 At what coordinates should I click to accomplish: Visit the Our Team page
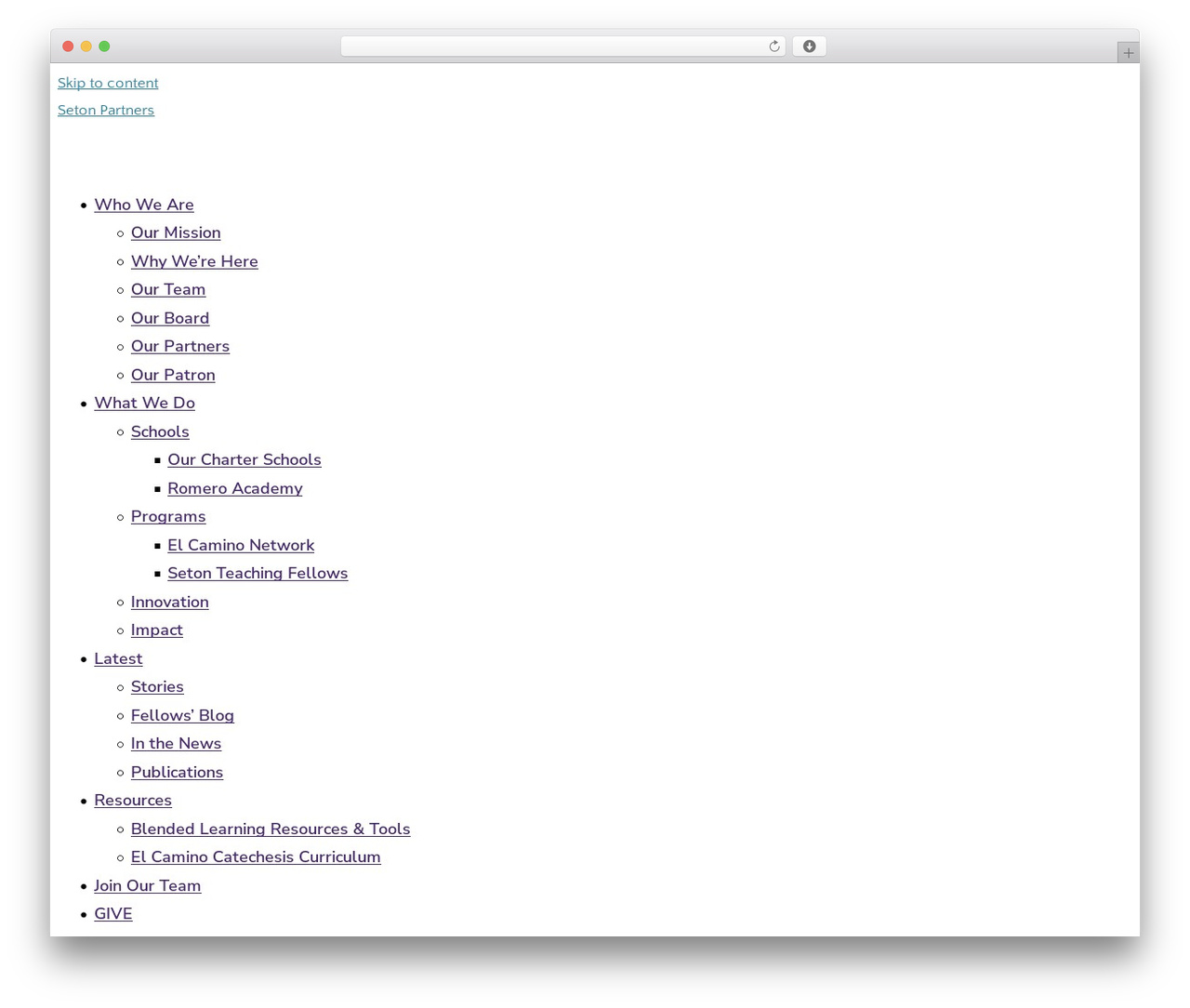click(168, 289)
